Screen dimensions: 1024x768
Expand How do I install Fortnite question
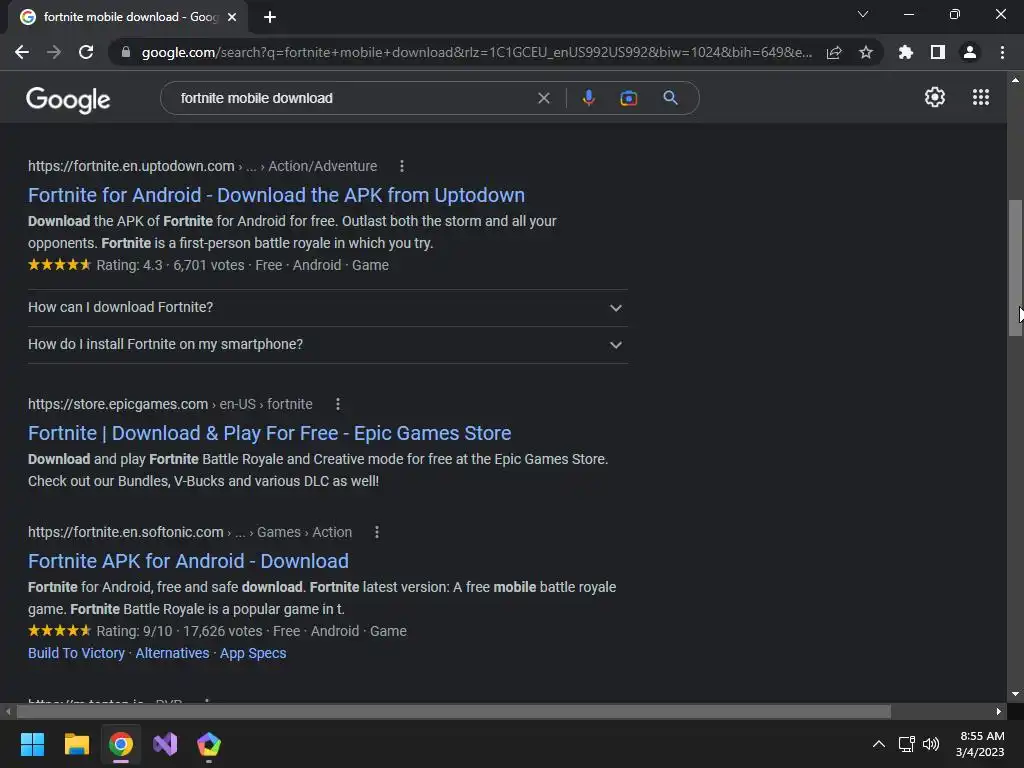tap(327, 345)
